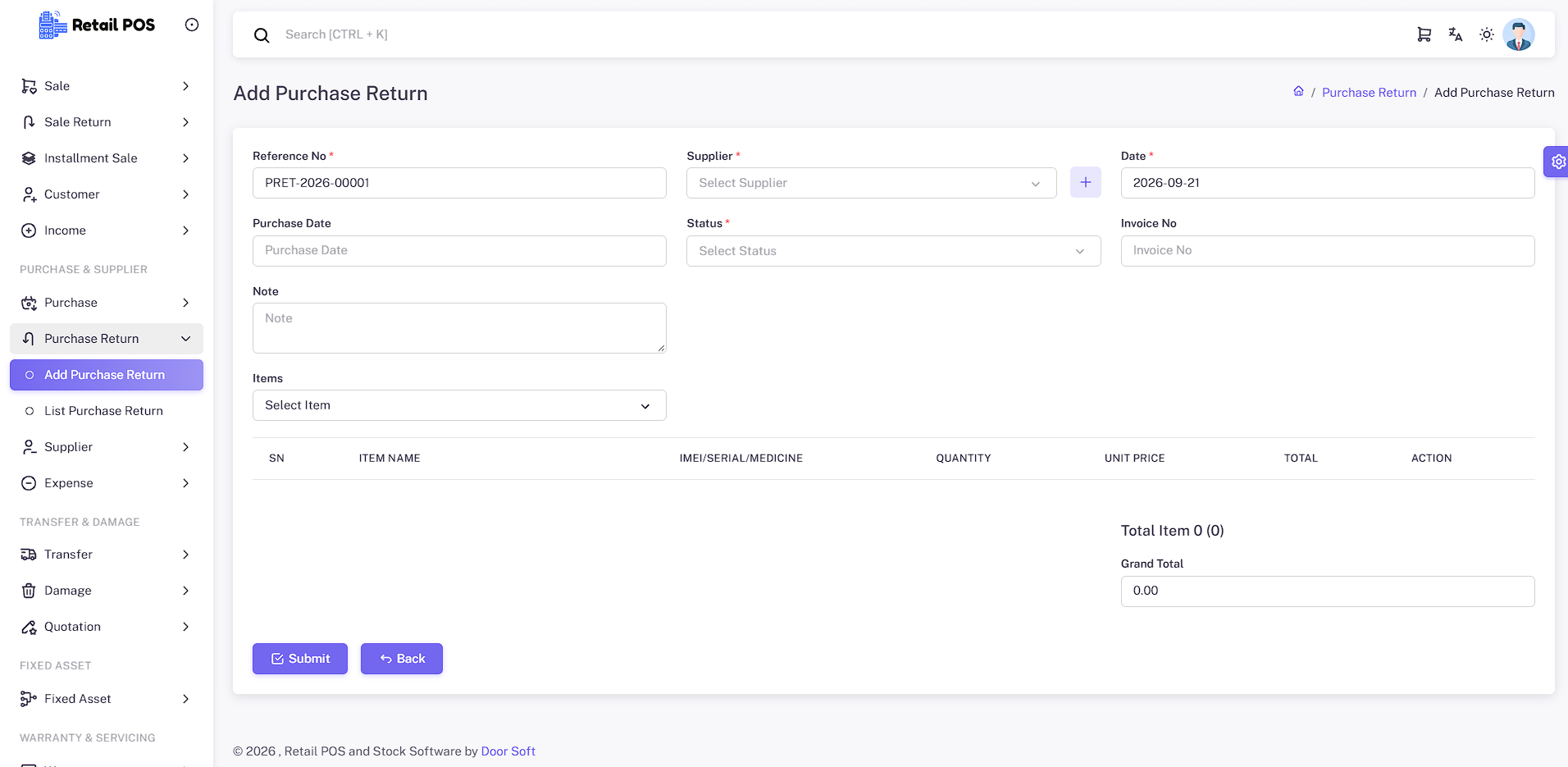This screenshot has width=1568, height=767.
Task: Click the Transfer truck icon
Action: (29, 555)
